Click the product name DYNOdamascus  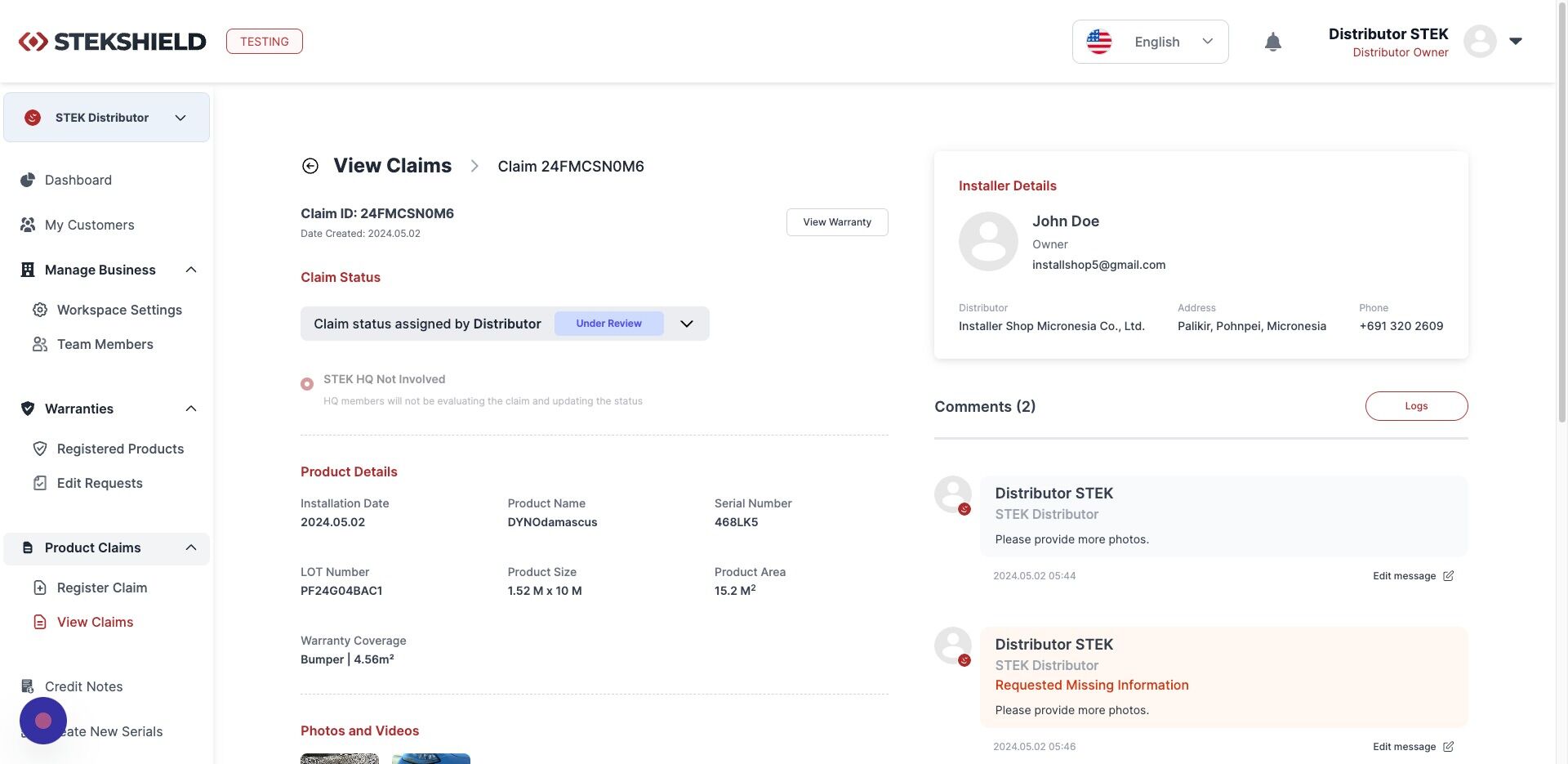[552, 522]
